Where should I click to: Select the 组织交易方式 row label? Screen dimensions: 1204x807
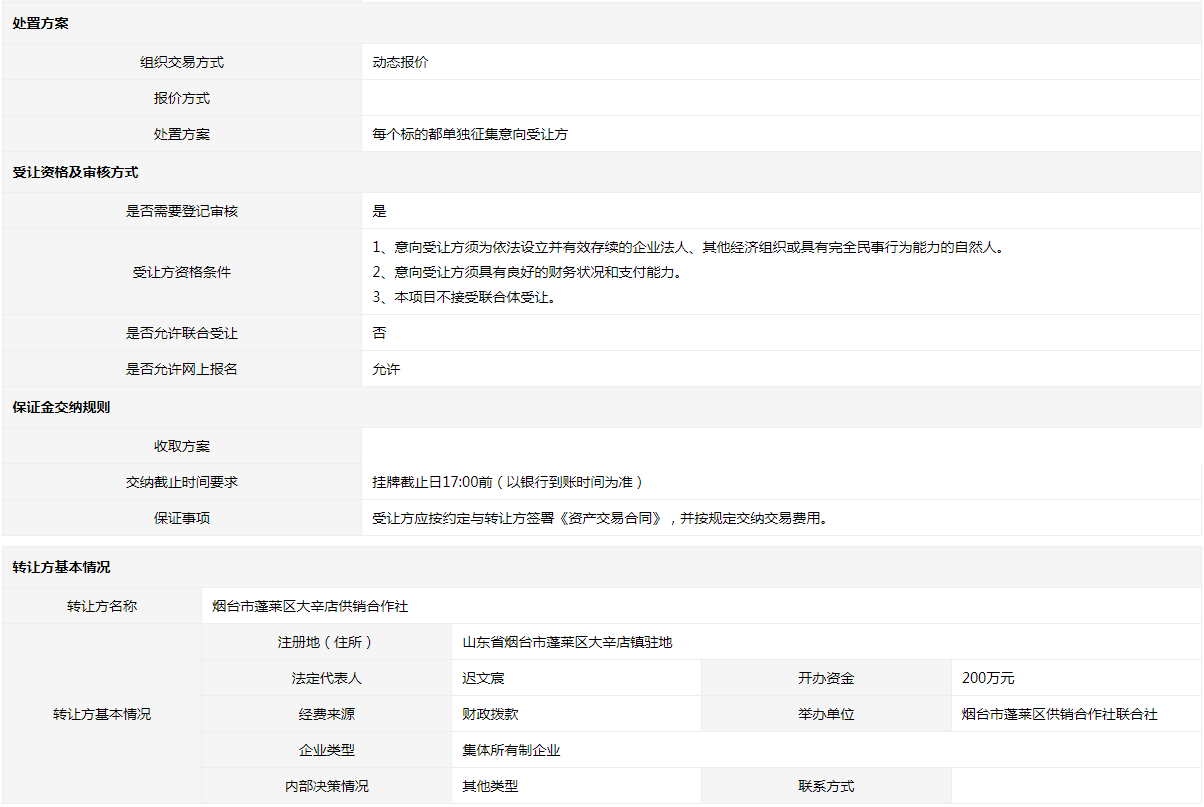pyautogui.click(x=182, y=62)
